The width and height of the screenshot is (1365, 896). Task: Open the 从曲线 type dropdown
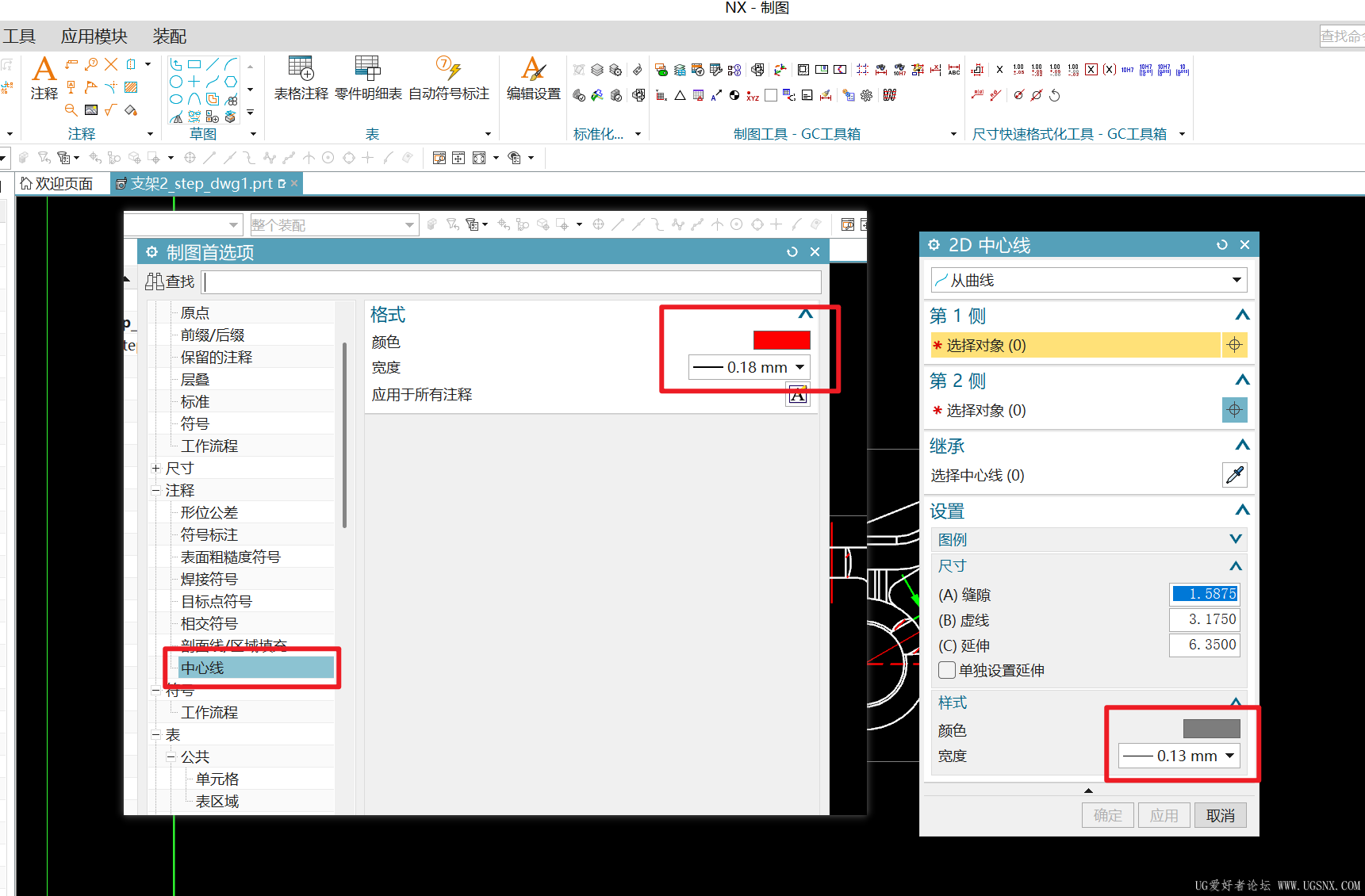pos(1089,280)
